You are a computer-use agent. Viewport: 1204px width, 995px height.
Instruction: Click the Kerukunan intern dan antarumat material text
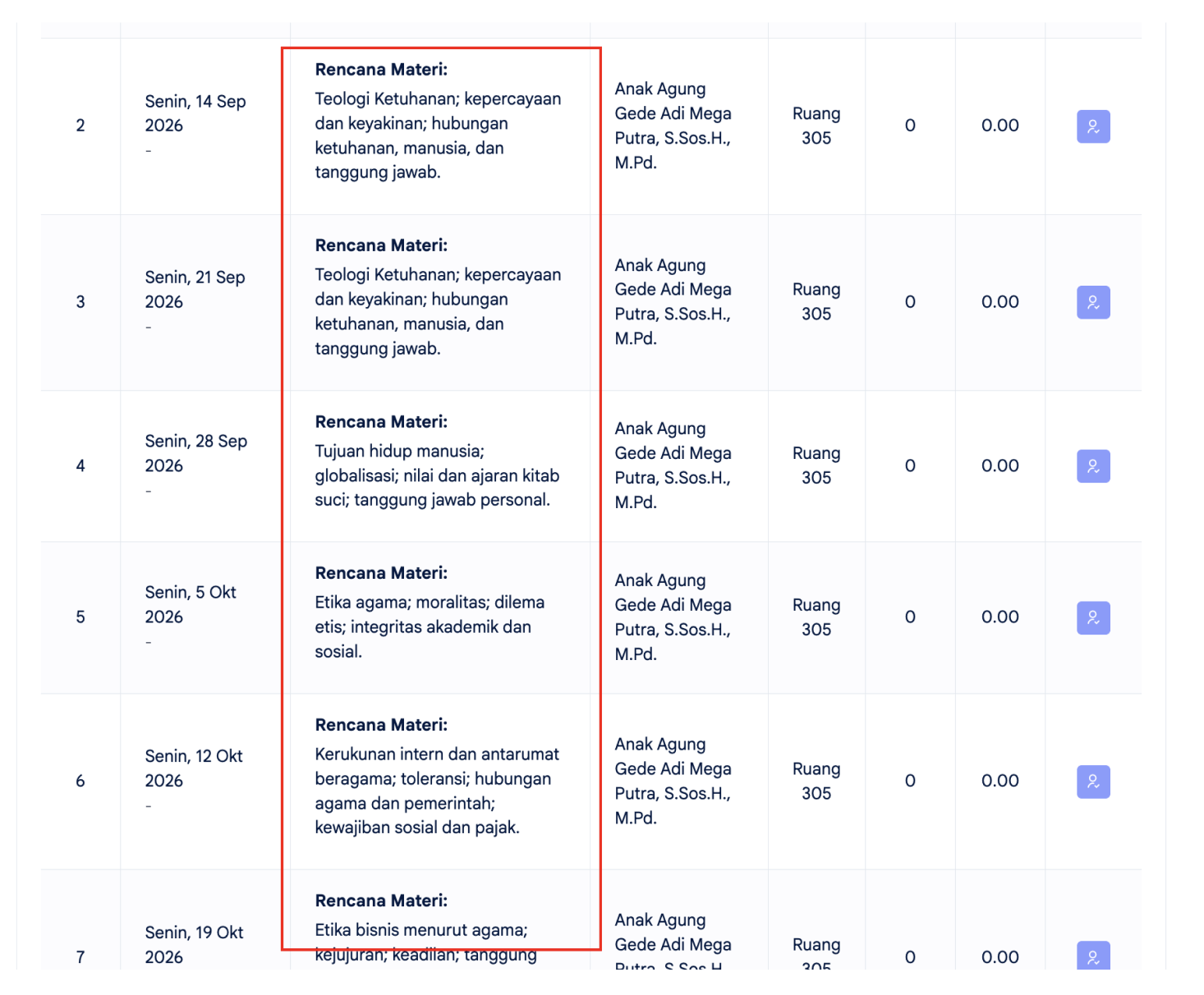click(437, 791)
